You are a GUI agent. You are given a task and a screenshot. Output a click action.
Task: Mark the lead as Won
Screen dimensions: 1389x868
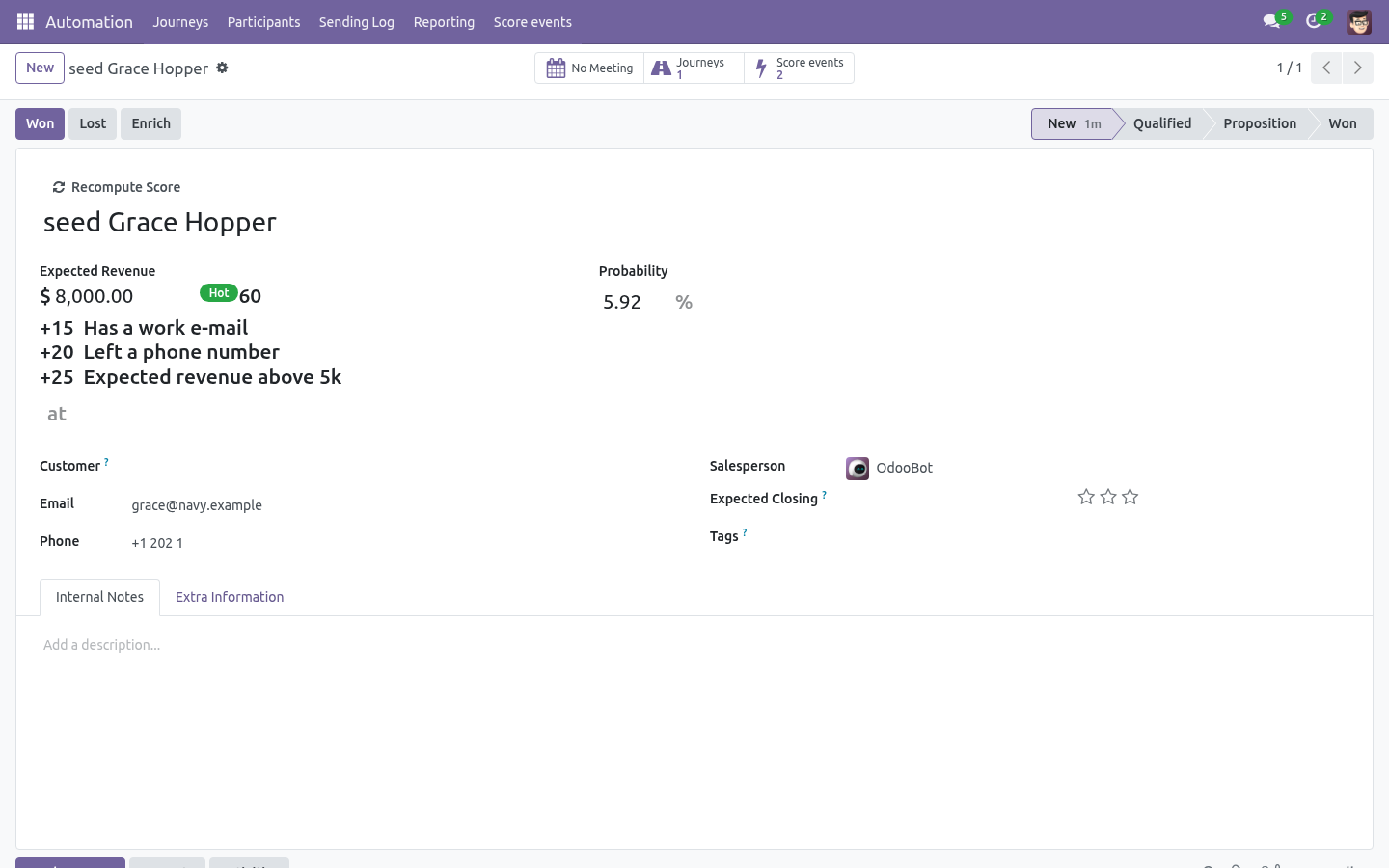40,123
